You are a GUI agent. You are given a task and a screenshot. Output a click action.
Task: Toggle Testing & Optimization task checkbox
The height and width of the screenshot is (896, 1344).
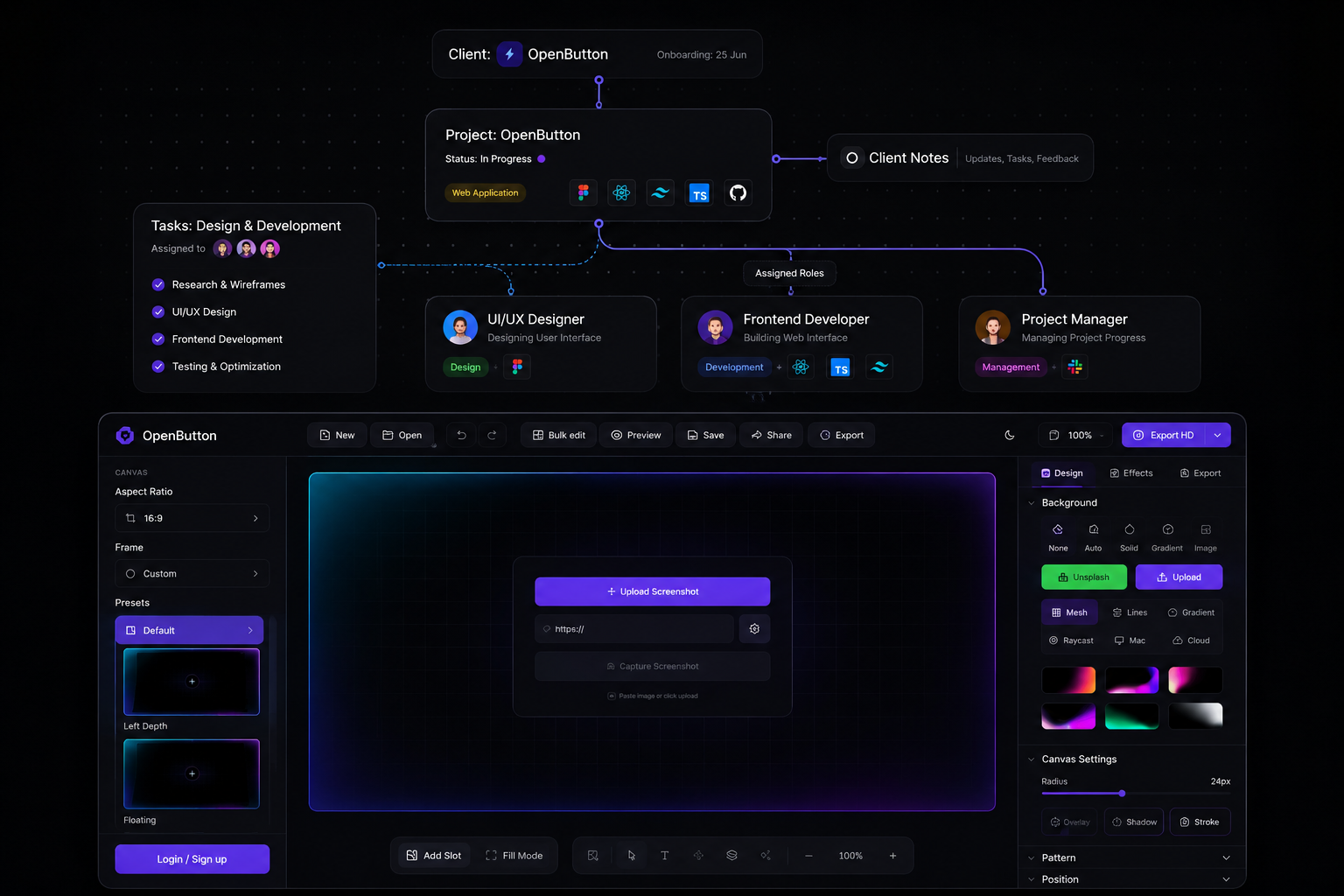click(x=158, y=367)
